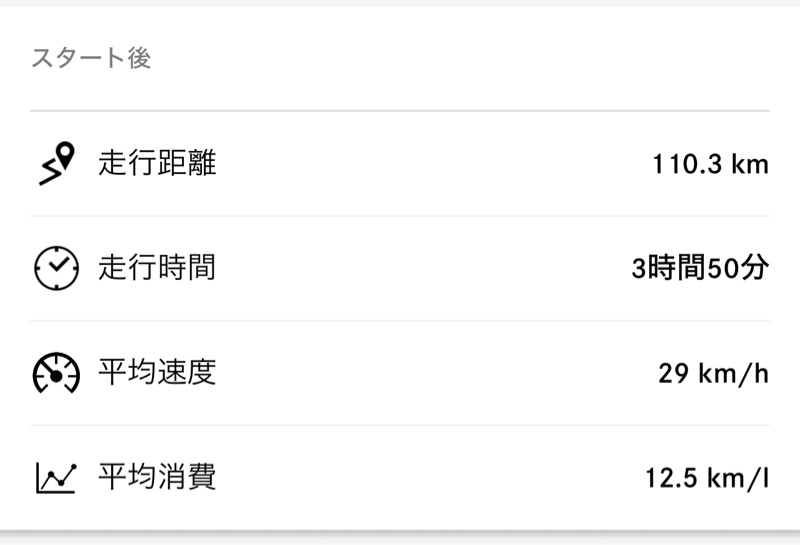The image size is (800, 545).
Task: Click the 29 km/h average speed value
Action: tap(714, 374)
